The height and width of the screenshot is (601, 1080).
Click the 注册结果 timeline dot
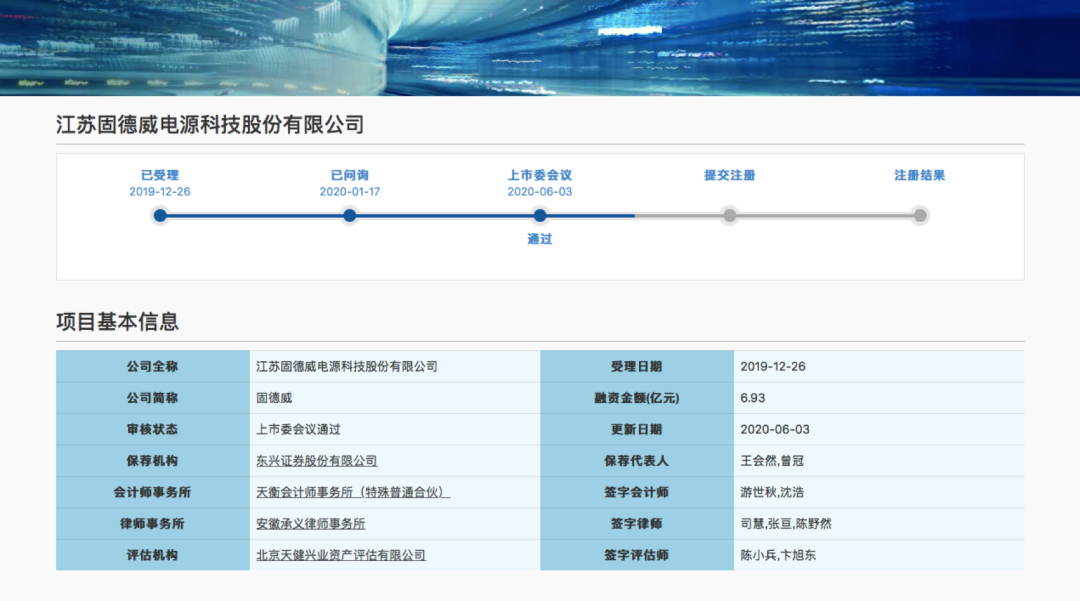pos(920,215)
